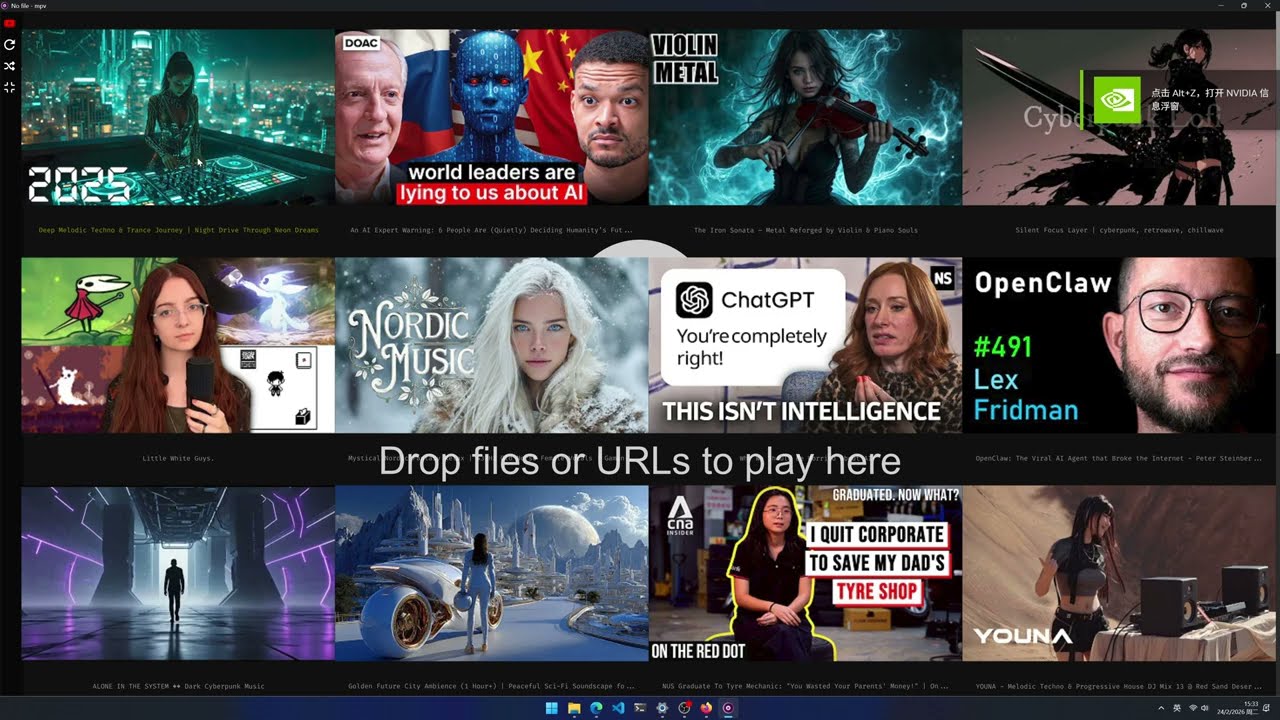Click the taskbar icon with red notification dot
Screen dimensions: 1280x720
pos(684,708)
